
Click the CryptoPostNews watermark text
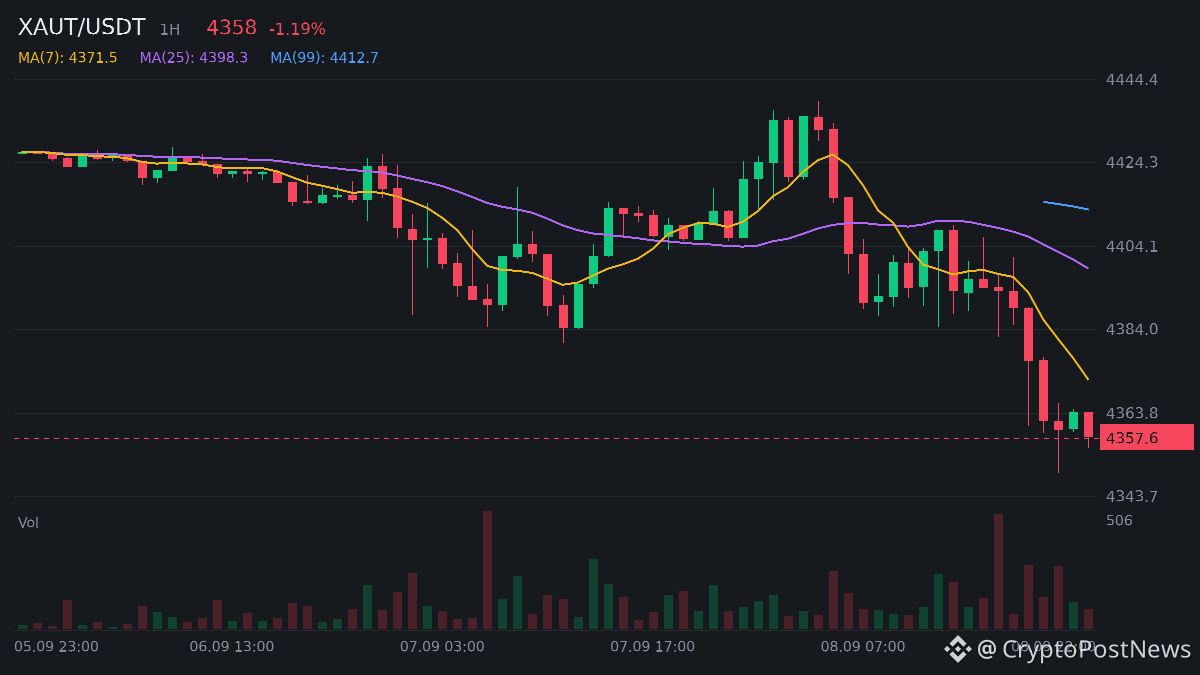coord(1084,649)
